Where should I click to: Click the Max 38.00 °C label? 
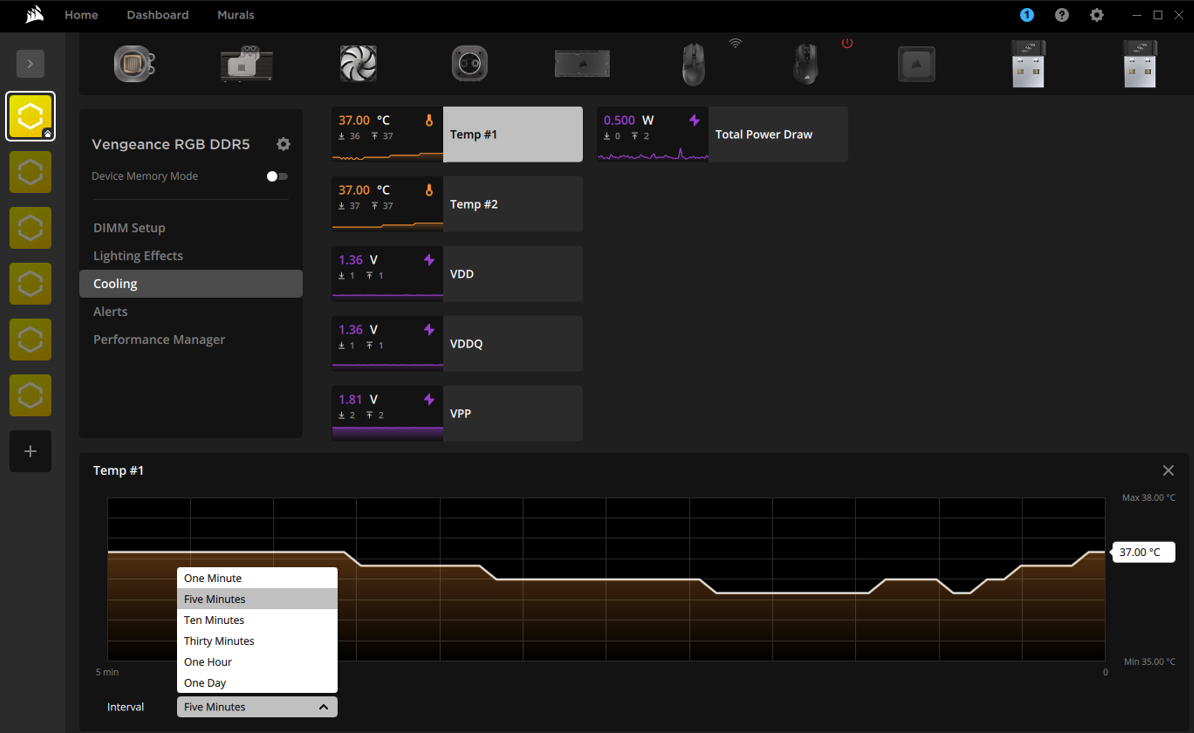1148,498
